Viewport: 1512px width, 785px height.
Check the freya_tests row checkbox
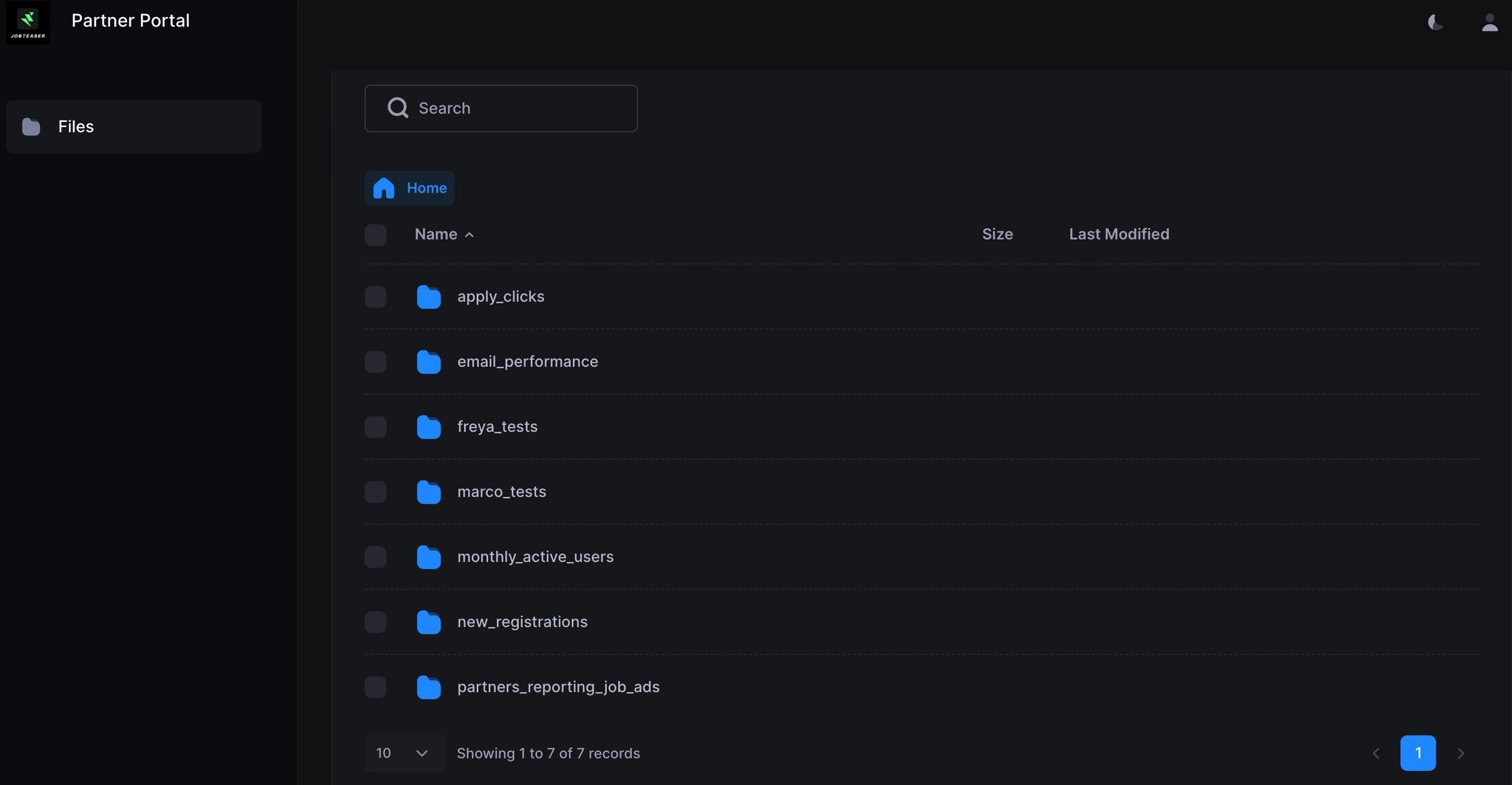(x=376, y=427)
